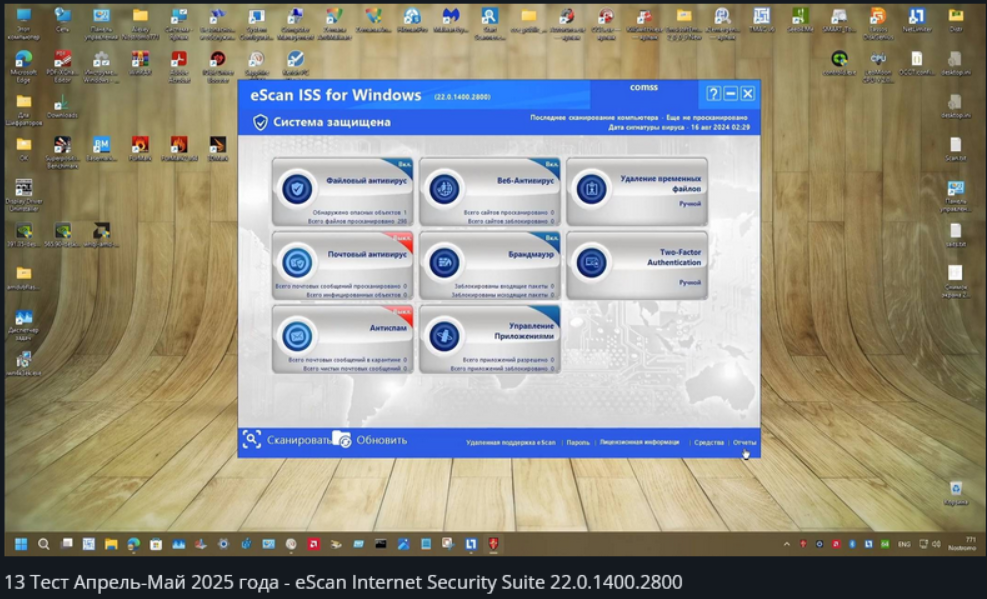
Task: Click the help question mark in eScan
Action: 713,94
